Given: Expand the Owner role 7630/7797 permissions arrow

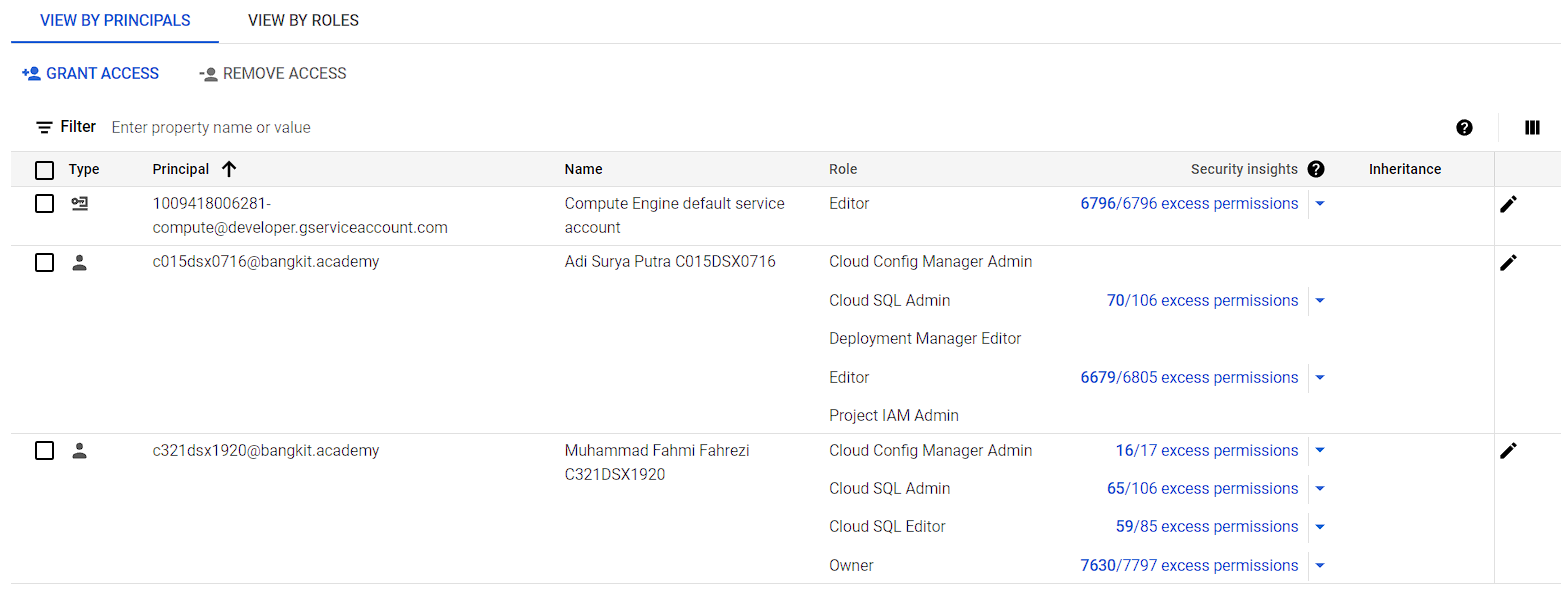Looking at the screenshot, I should (1320, 566).
